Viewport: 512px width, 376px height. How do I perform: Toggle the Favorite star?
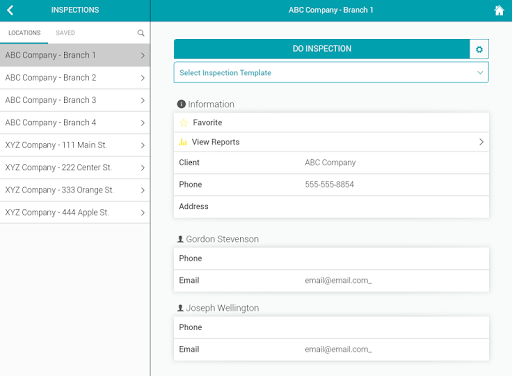point(184,123)
